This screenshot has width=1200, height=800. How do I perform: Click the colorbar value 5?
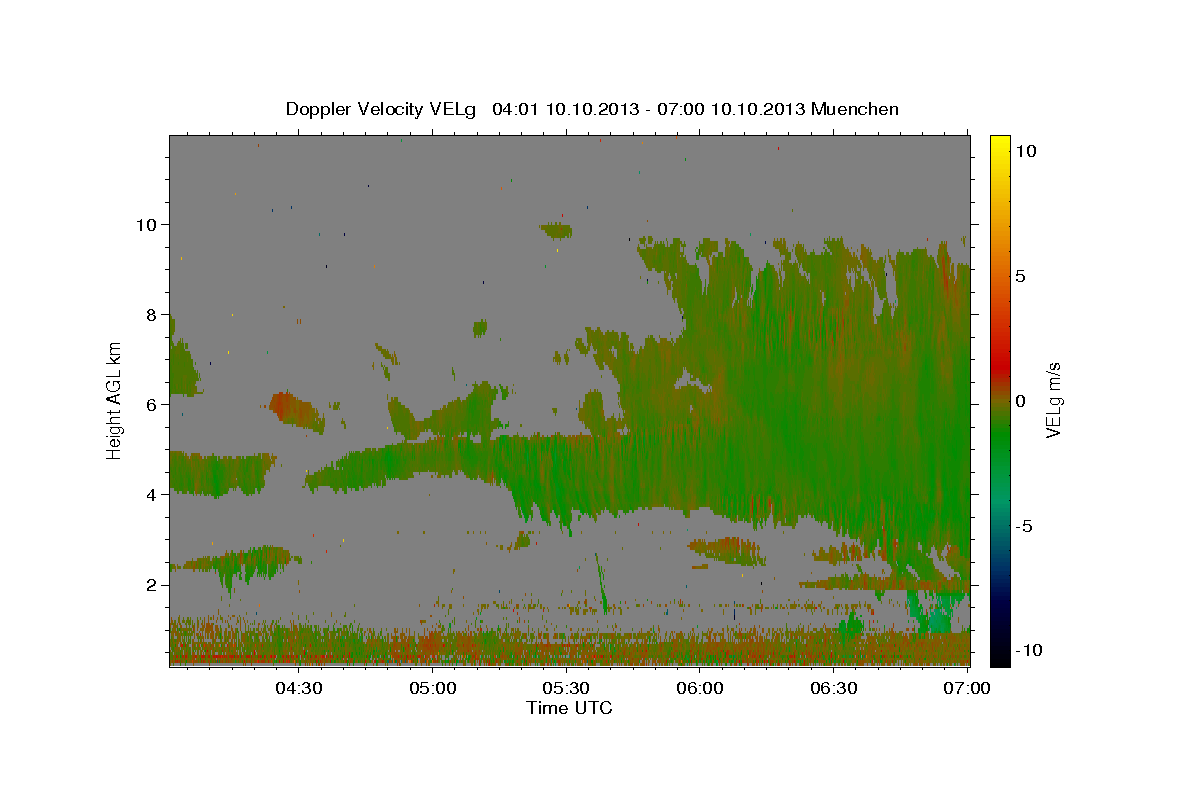1023,276
